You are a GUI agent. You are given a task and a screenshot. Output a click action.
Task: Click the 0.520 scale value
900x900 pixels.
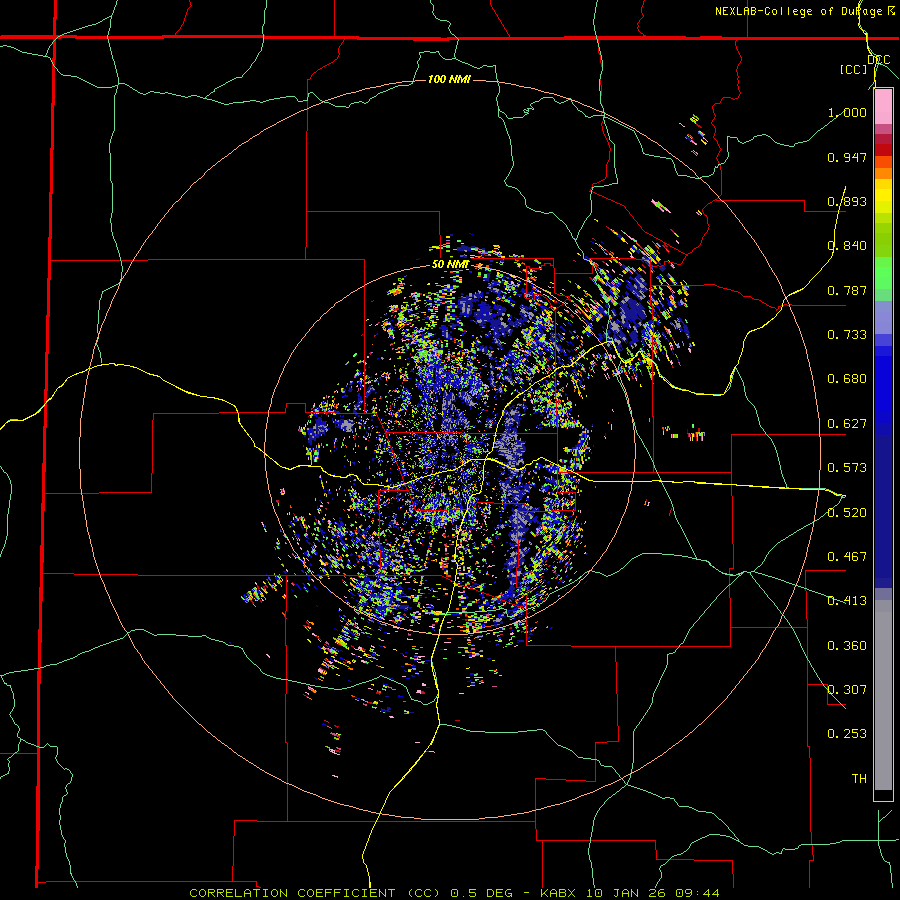pyautogui.click(x=847, y=513)
